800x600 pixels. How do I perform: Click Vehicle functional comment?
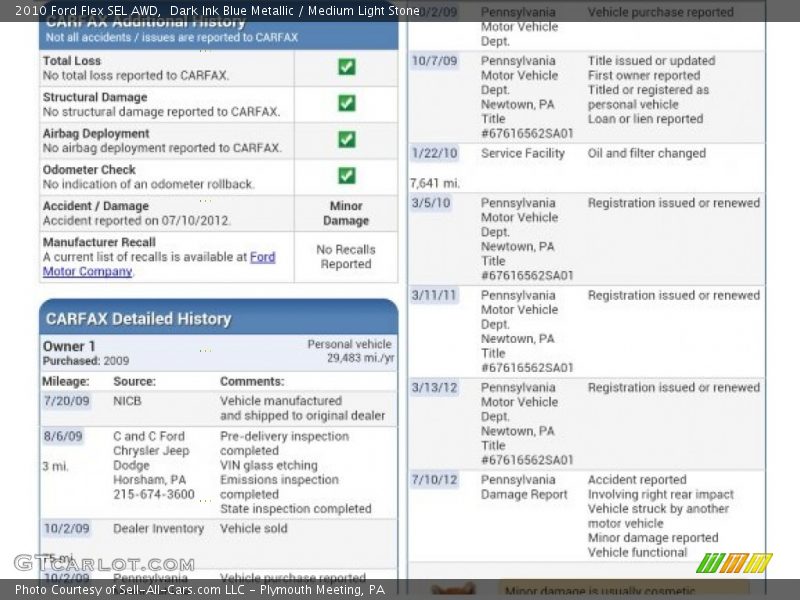637,553
